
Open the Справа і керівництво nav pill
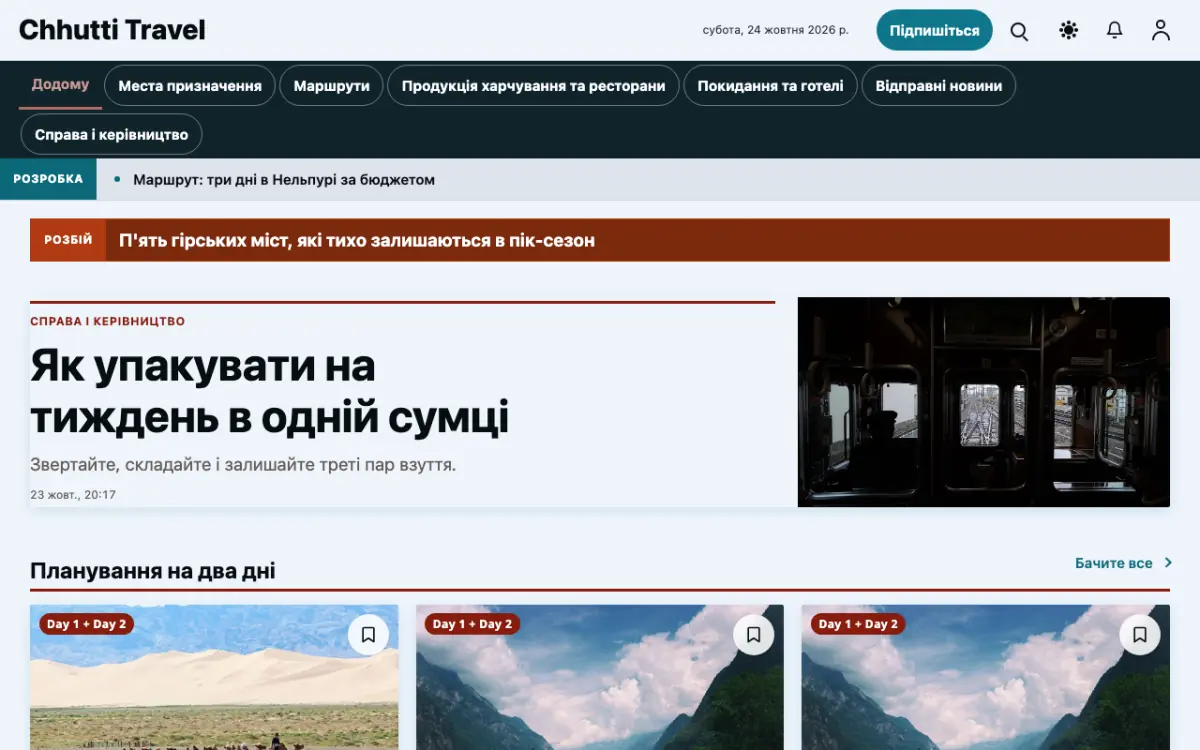[111, 134]
